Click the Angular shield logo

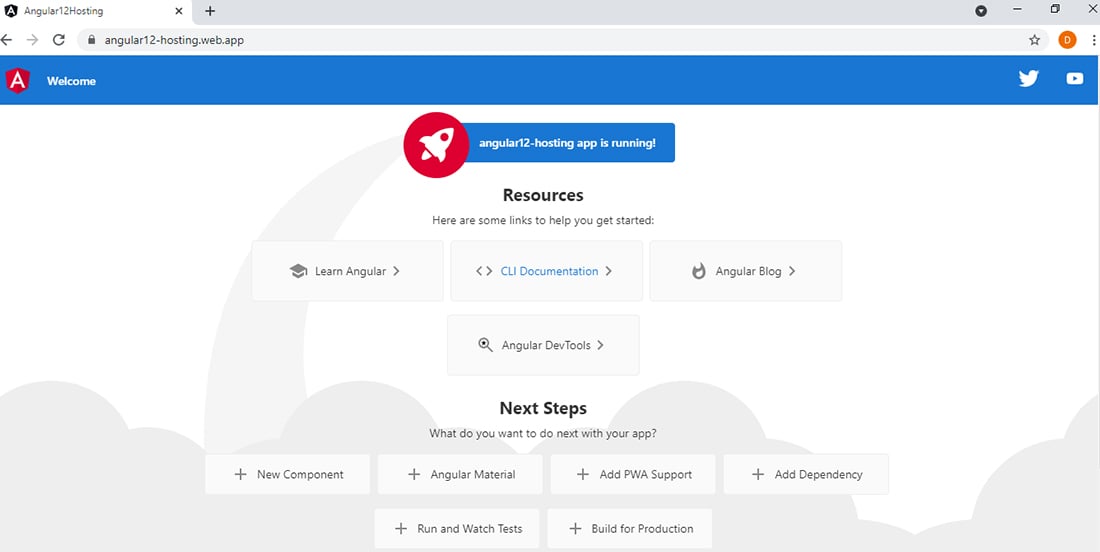tap(18, 81)
